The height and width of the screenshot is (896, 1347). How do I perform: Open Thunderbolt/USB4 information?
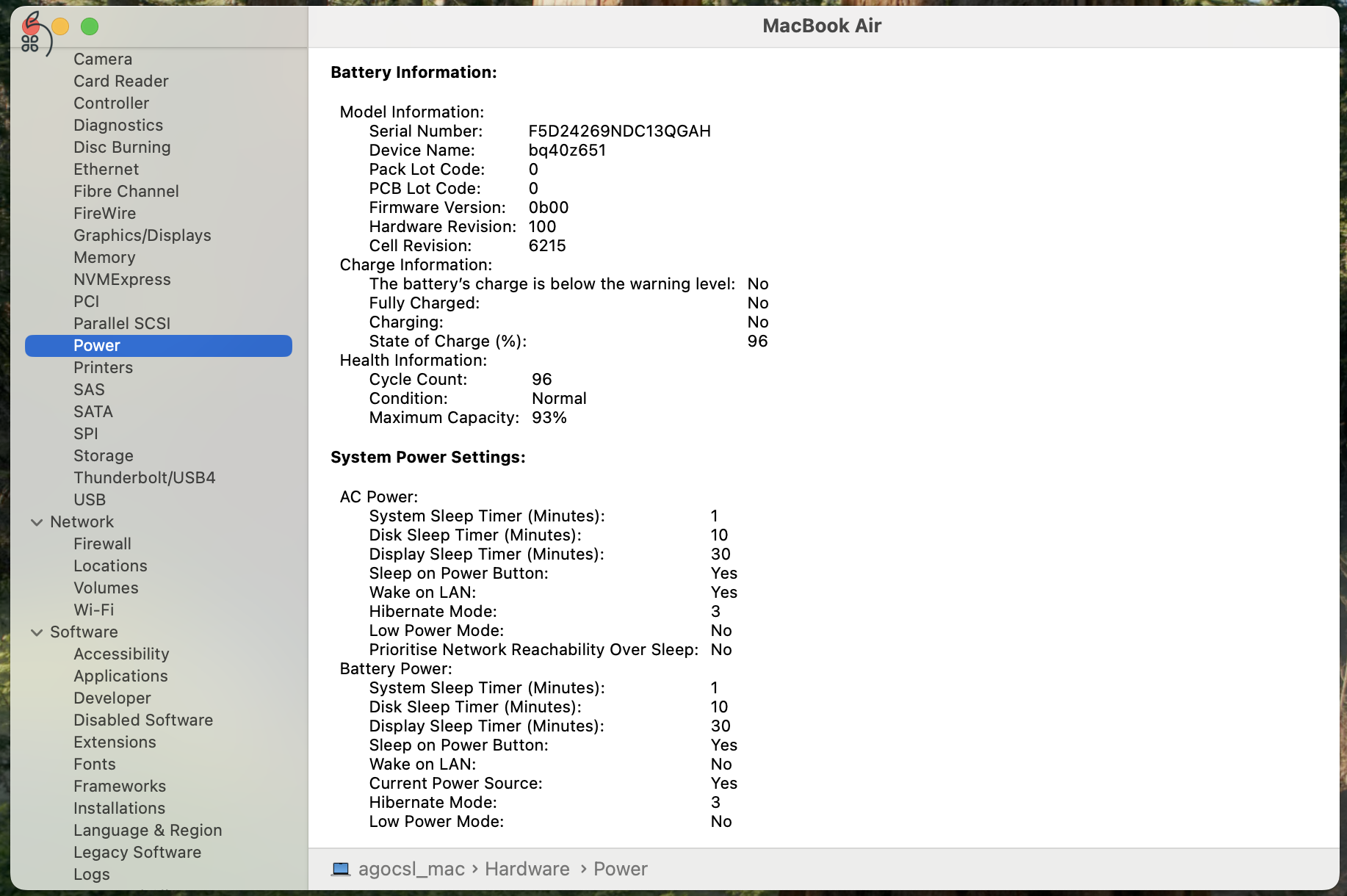point(145,477)
